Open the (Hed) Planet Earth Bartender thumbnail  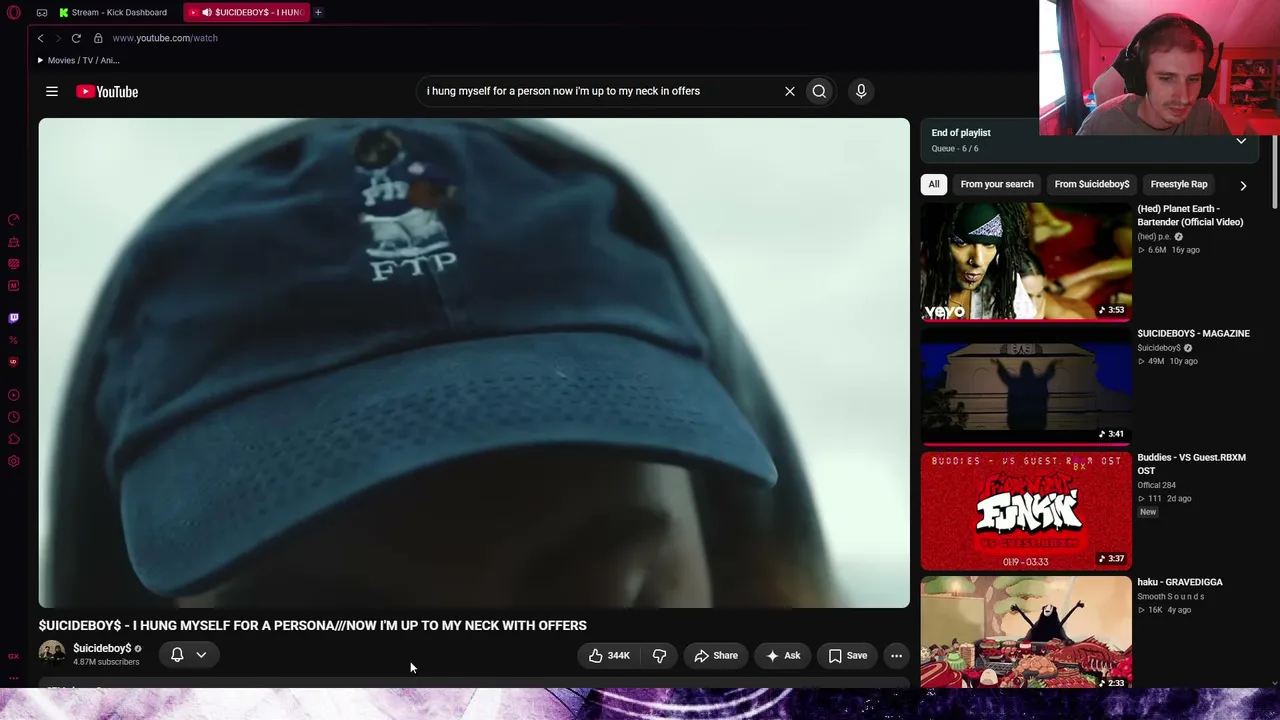[x=1026, y=262]
